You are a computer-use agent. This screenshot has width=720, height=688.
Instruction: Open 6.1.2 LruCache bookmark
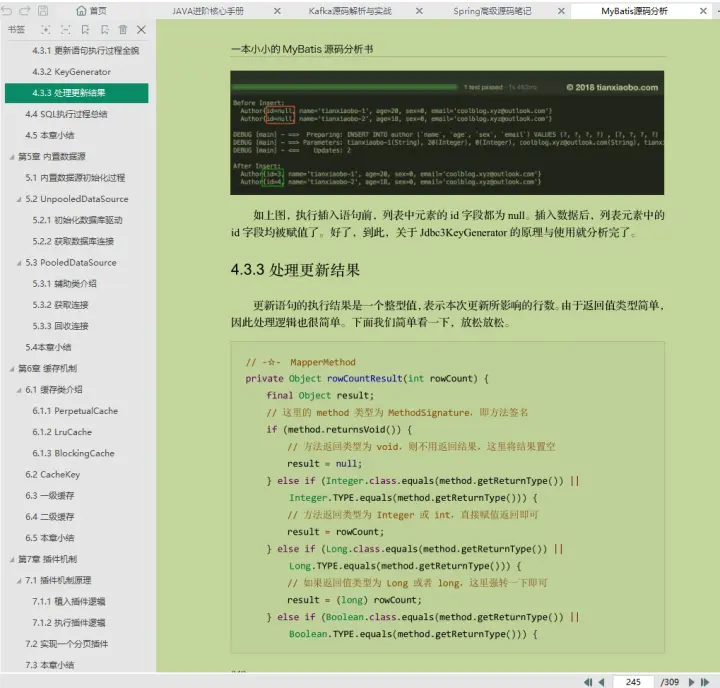62,432
